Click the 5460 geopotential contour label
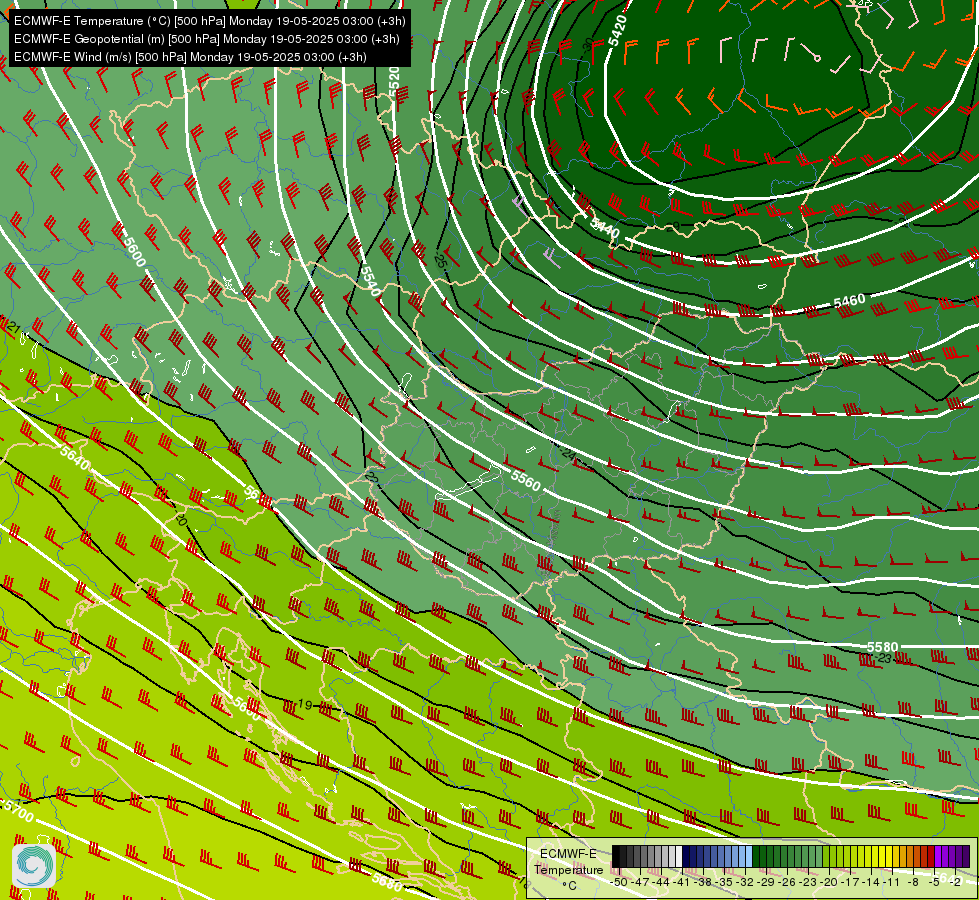Viewport: 979px width, 900px height. 850,302
